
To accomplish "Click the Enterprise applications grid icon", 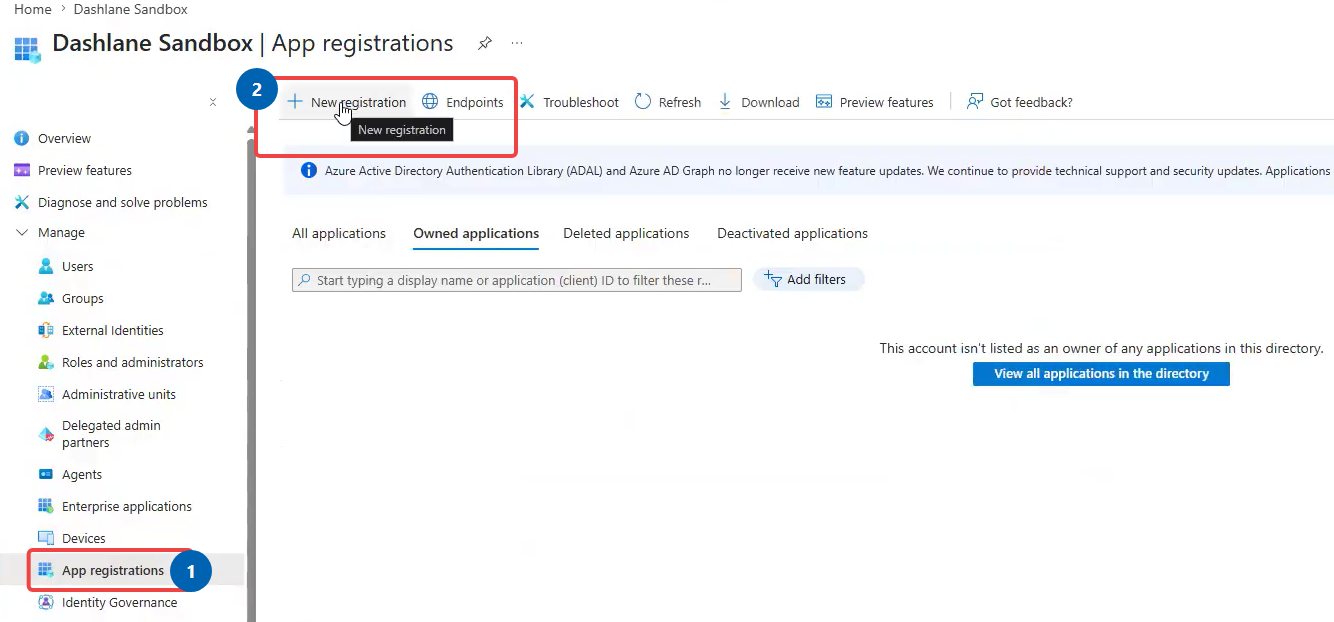I will (45, 506).
